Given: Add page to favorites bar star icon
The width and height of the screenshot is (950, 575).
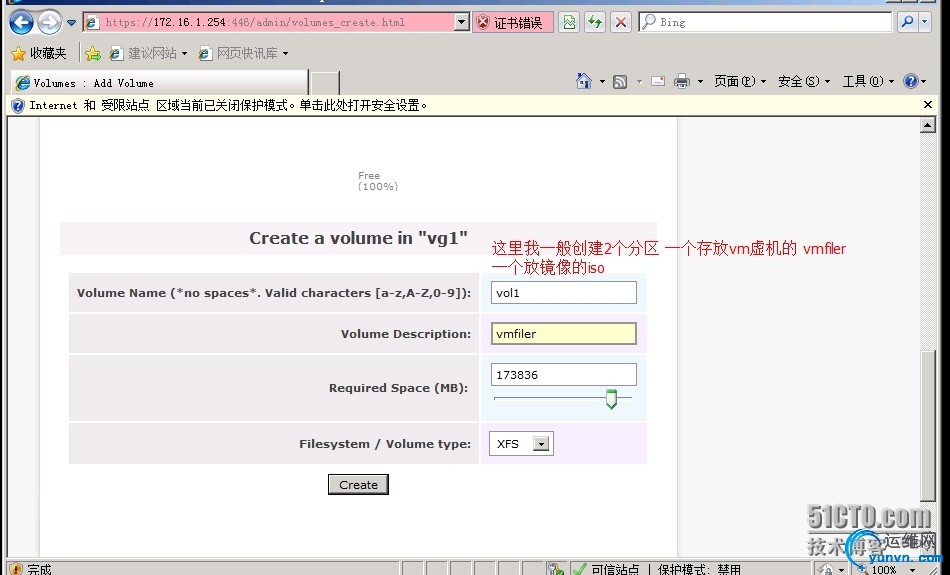Looking at the screenshot, I should (93, 53).
